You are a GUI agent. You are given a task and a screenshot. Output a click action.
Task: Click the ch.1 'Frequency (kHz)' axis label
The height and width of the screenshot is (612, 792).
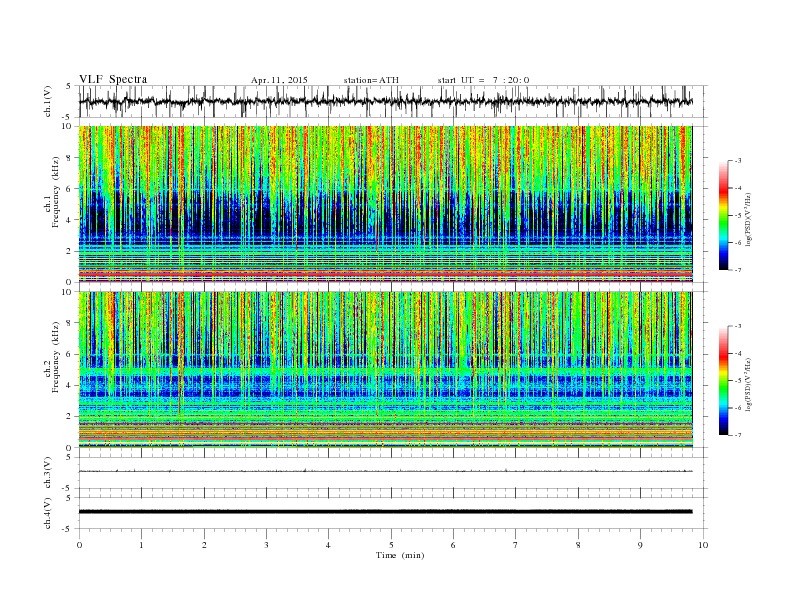pyautogui.click(x=56, y=192)
